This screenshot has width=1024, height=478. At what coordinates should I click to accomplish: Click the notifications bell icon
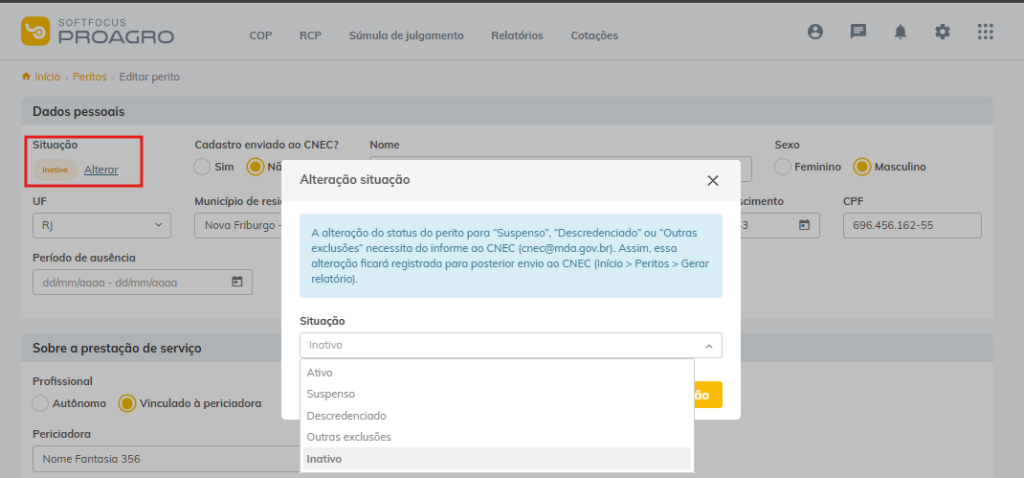900,32
